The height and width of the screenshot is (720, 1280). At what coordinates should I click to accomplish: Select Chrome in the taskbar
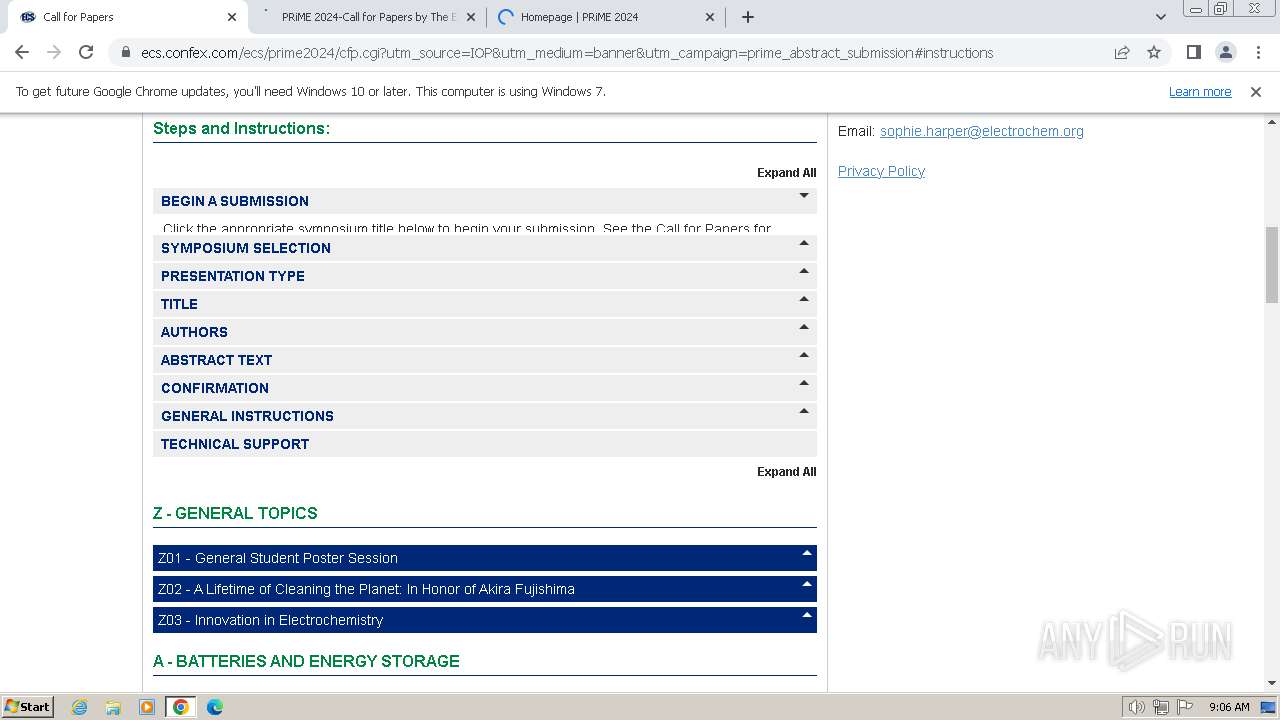181,707
